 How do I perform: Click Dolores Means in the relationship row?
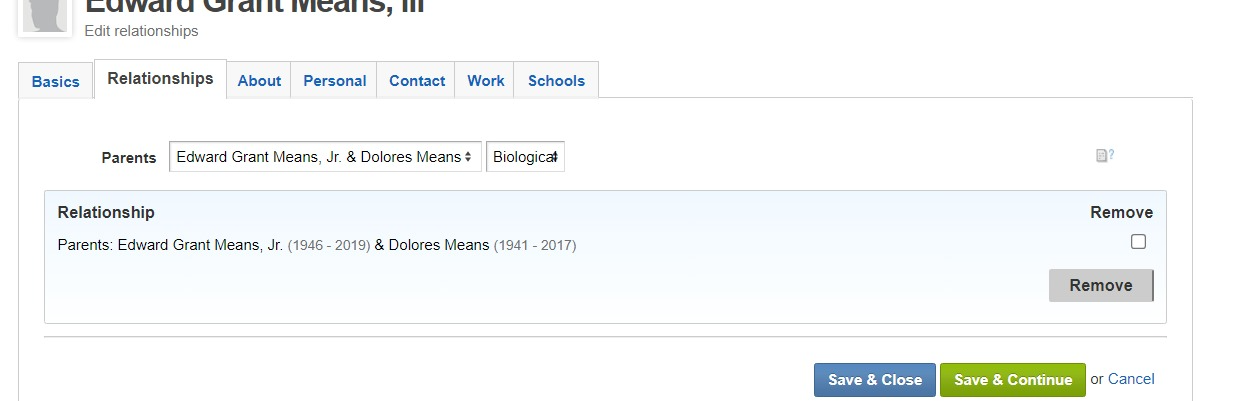[439, 245]
